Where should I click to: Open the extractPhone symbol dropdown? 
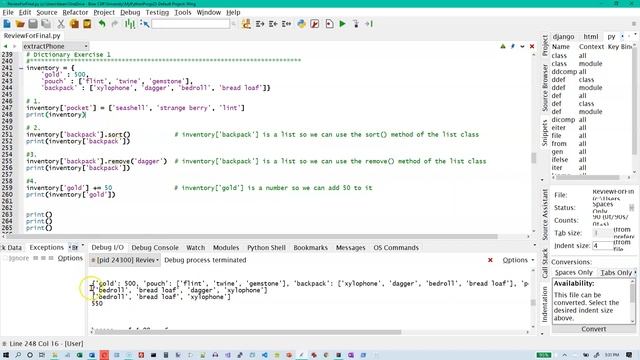click(x=56, y=46)
